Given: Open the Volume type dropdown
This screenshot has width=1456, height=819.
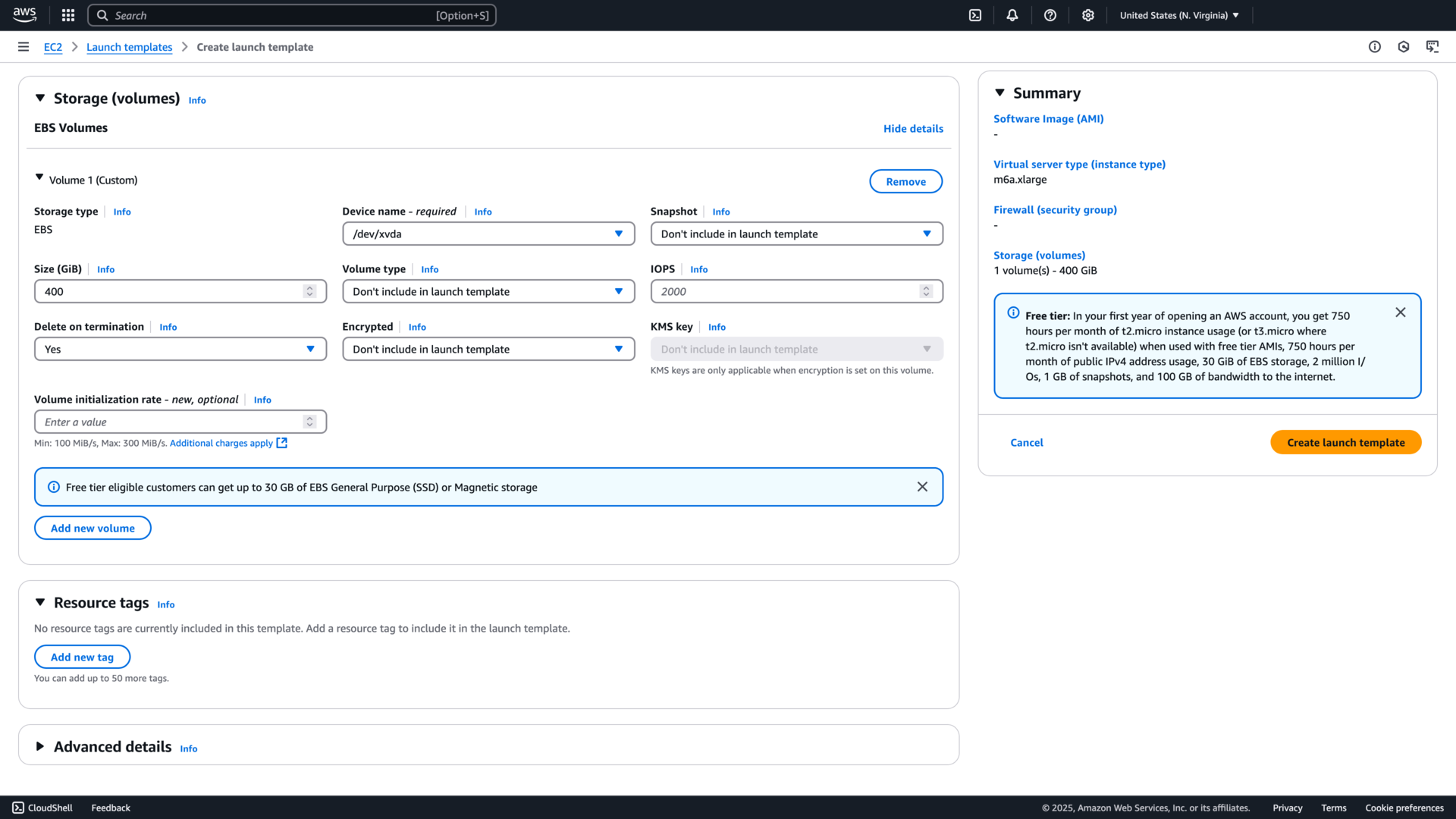Looking at the screenshot, I should (488, 291).
